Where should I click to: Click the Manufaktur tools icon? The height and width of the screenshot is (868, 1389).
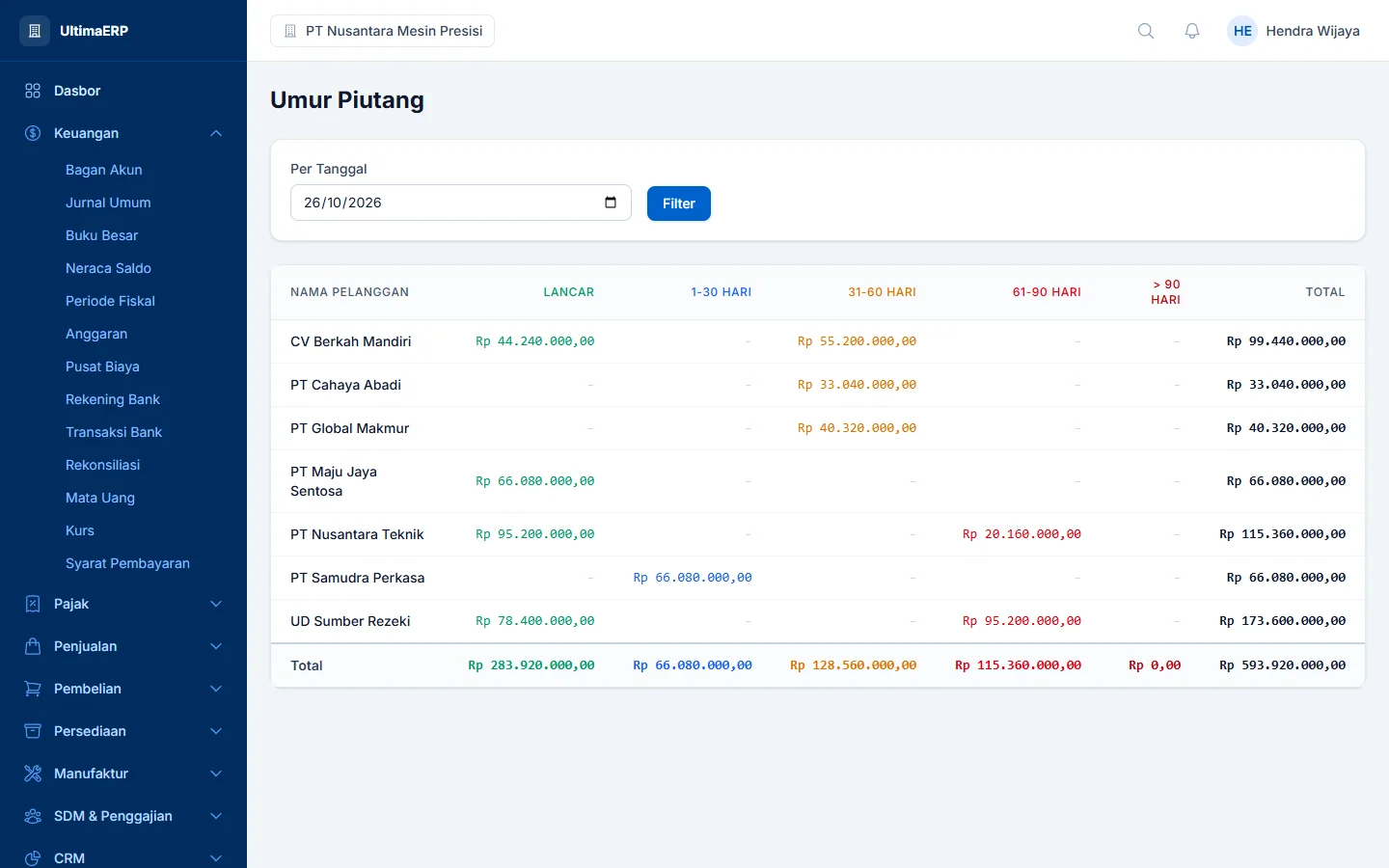tap(33, 773)
